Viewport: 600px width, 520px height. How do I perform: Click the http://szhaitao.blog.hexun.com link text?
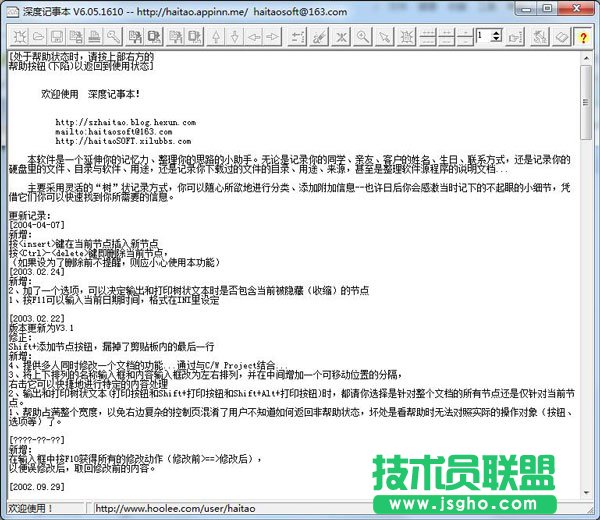pyautogui.click(x=125, y=122)
